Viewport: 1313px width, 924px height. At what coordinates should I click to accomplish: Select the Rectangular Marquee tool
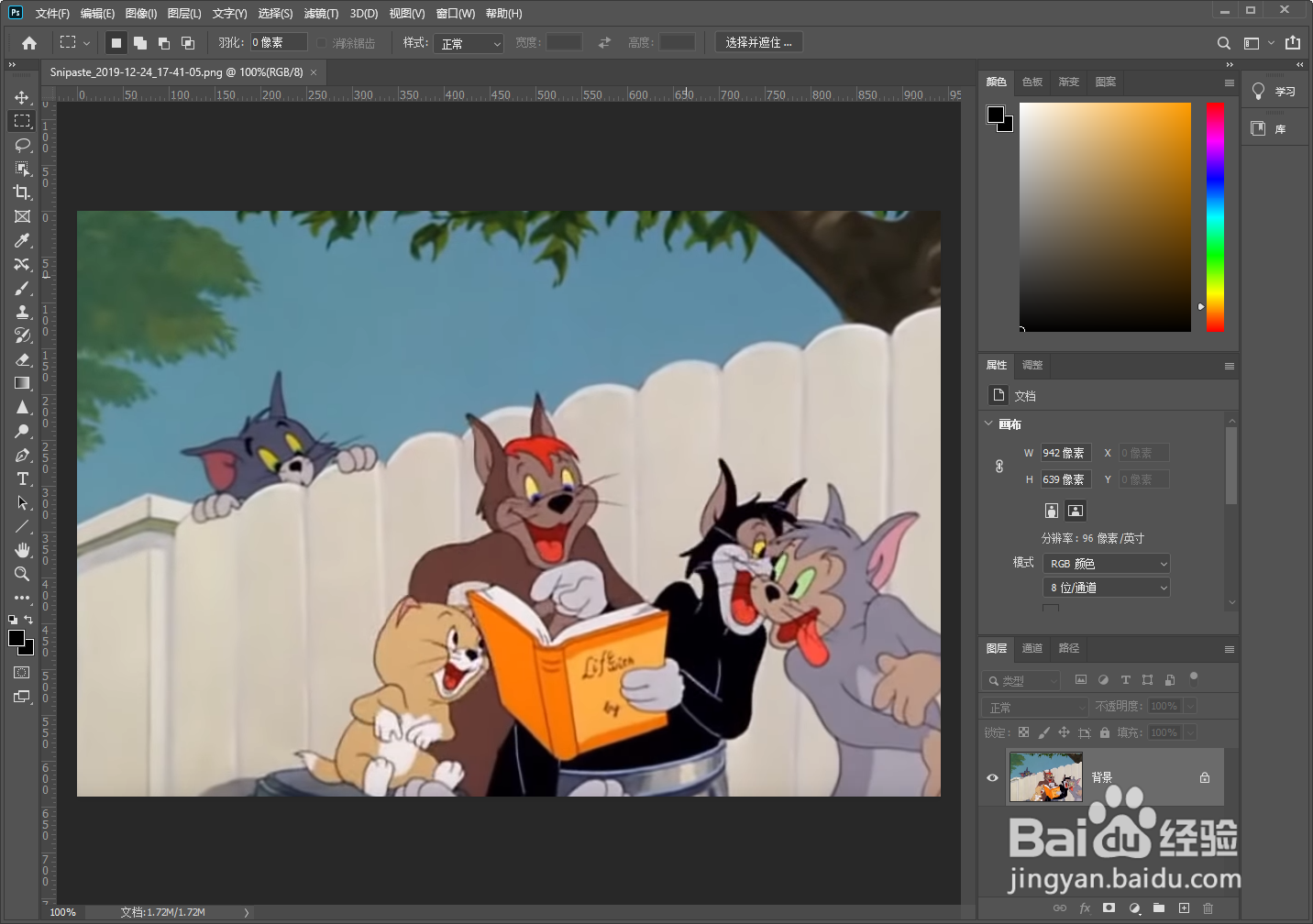pyautogui.click(x=22, y=121)
